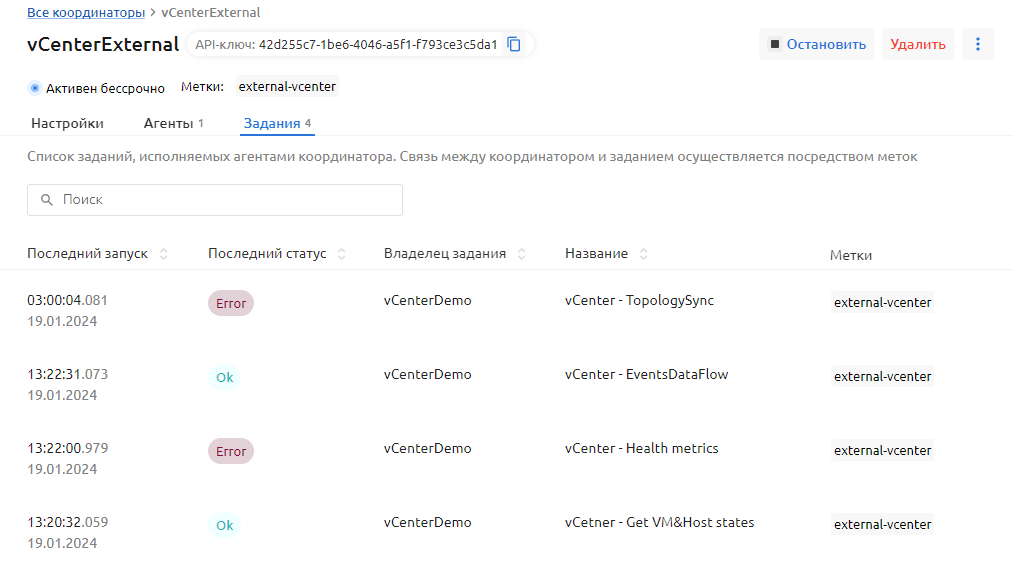Screen dimensions: 1013x574
Task: Sort by Последний статус column
Action: pyautogui.click(x=342, y=254)
